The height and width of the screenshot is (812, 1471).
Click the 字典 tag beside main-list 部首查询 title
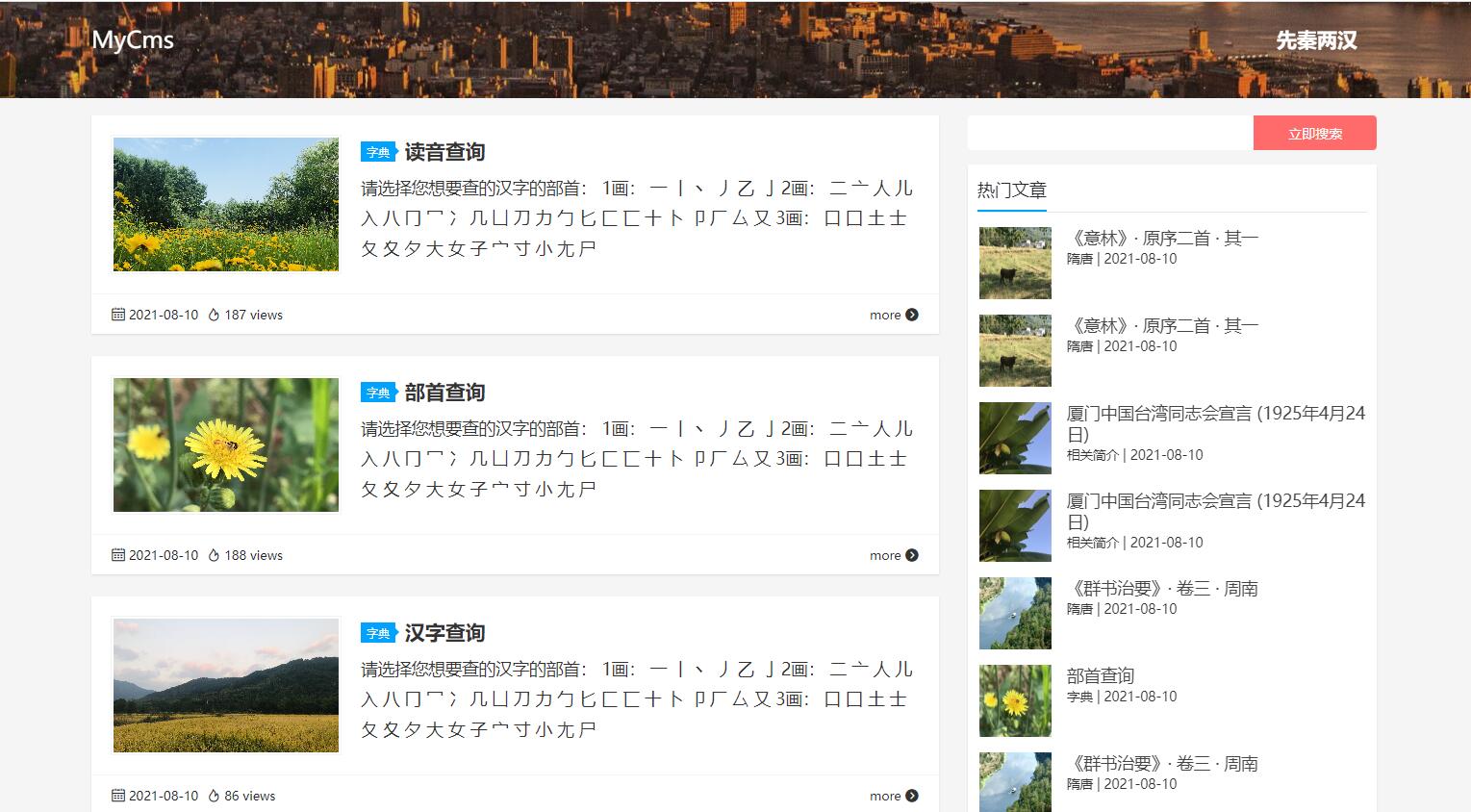coord(379,393)
